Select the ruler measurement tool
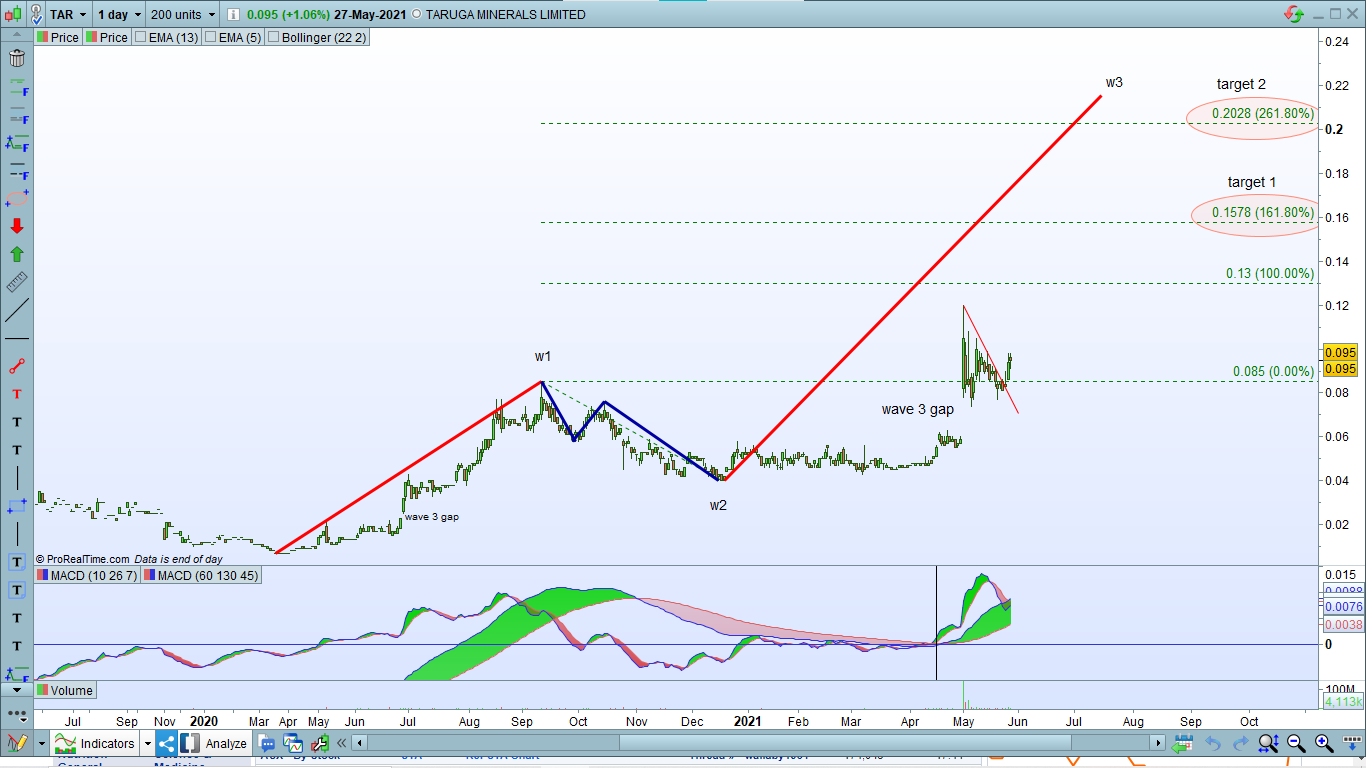The height and width of the screenshot is (768, 1366). coord(17,282)
